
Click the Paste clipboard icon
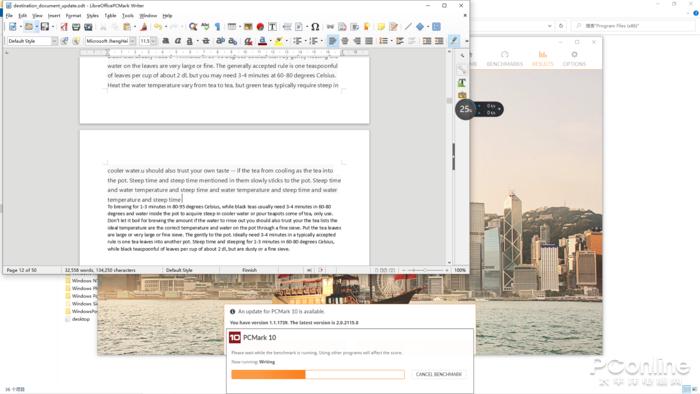click(x=127, y=27)
